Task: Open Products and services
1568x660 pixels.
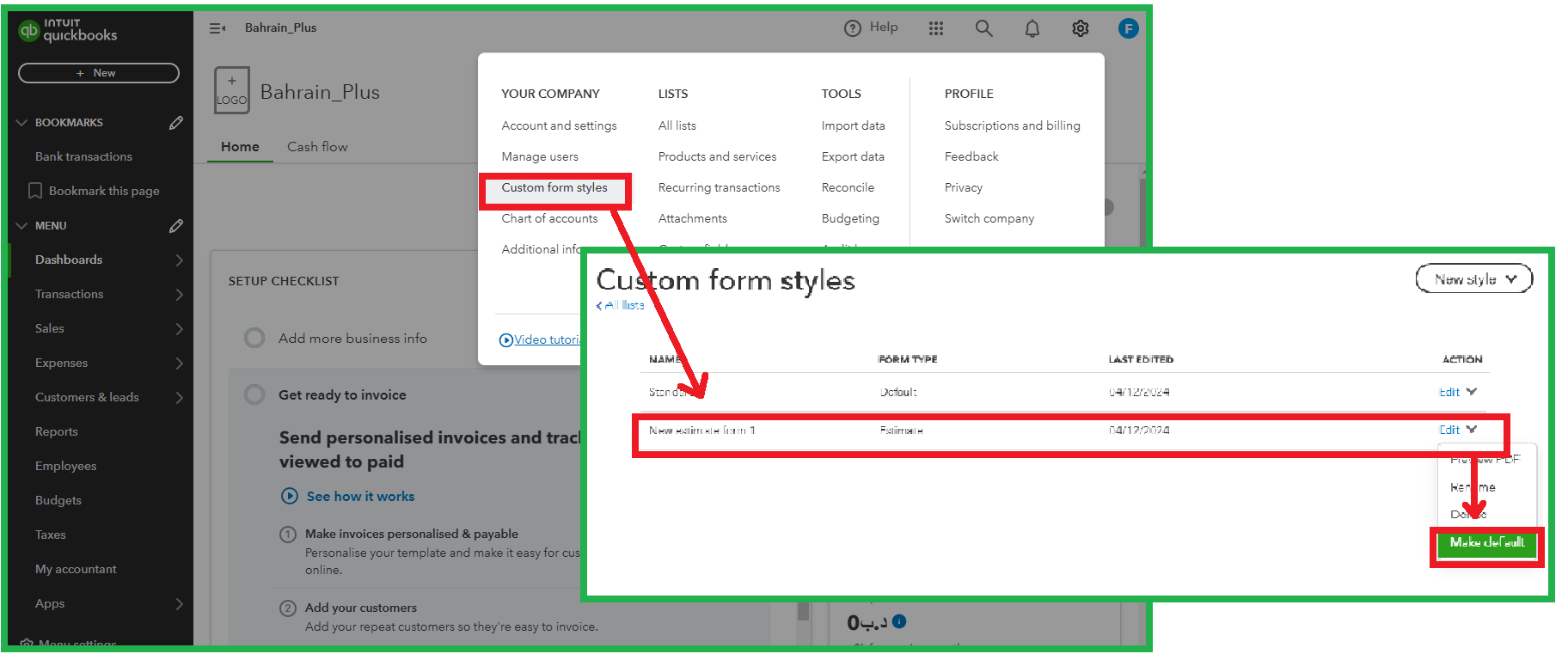Action: pos(717,156)
